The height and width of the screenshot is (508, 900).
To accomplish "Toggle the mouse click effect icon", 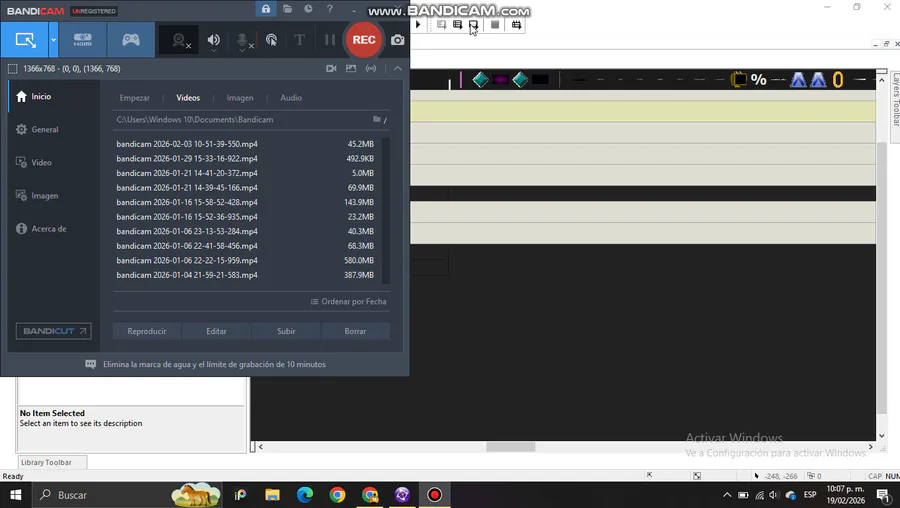I will coord(271,40).
